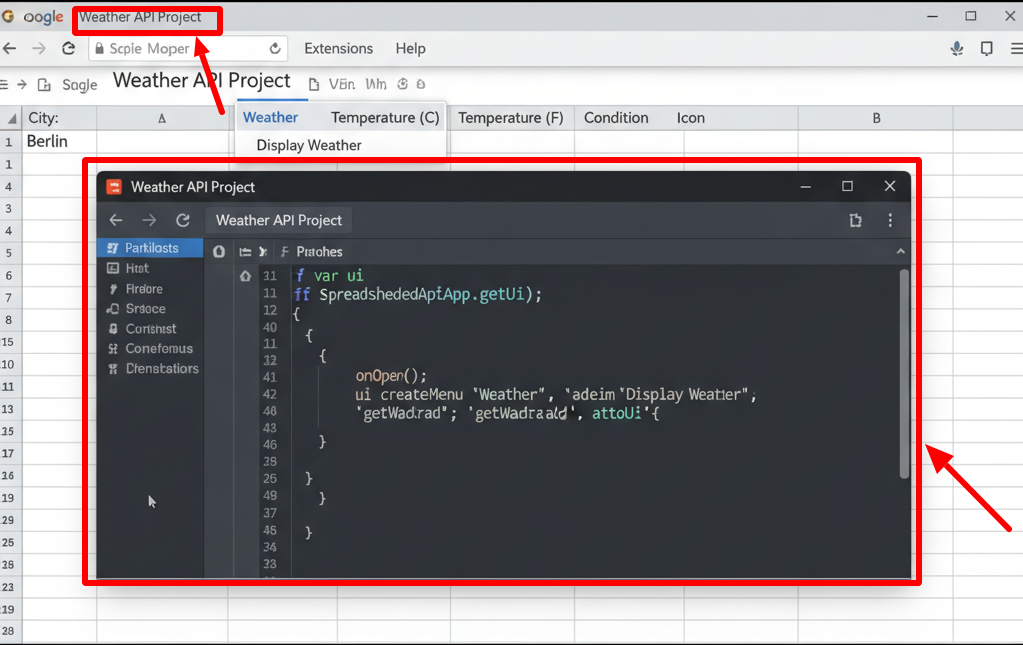Select Weather API Project tab in dark window
This screenshot has width=1023, height=645.
pyautogui.click(x=279, y=220)
